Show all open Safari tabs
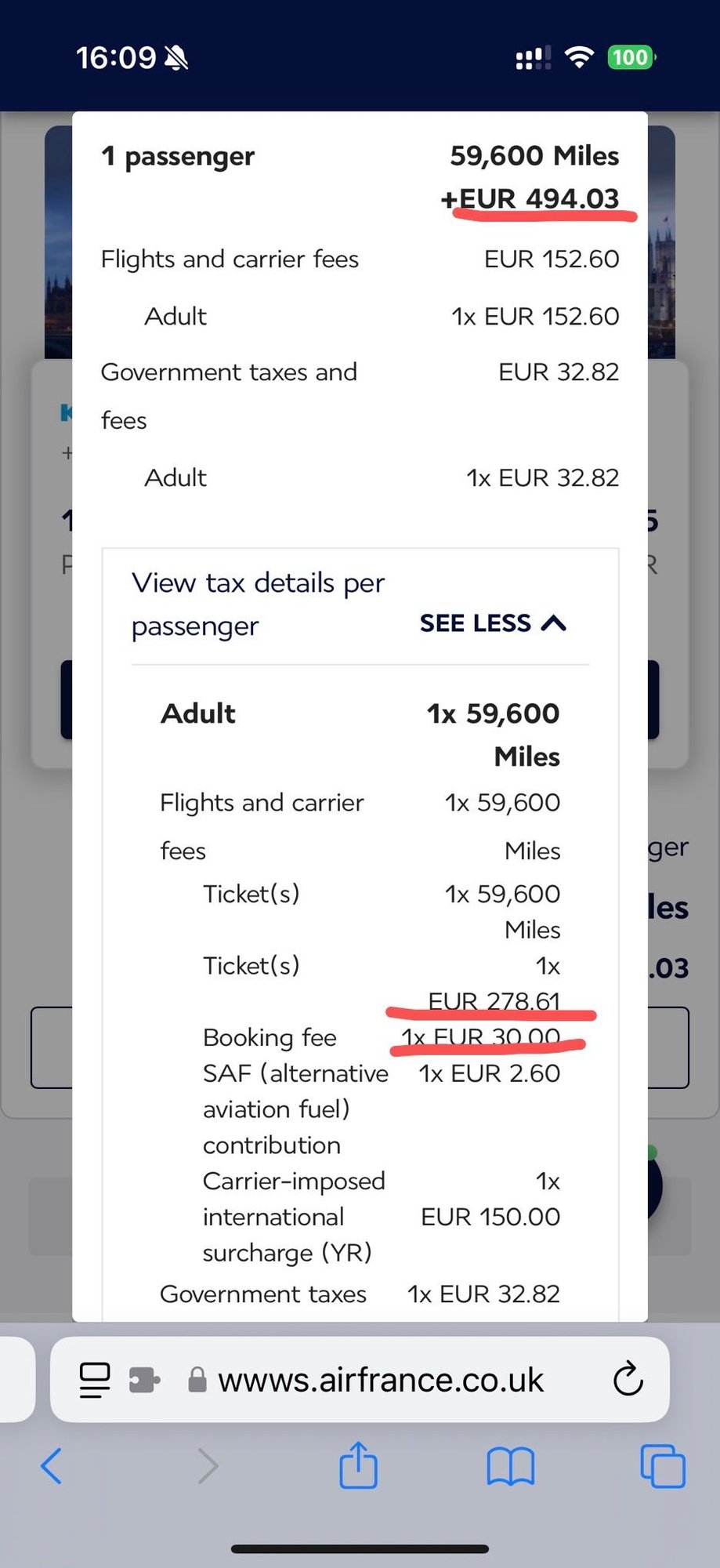 662,1465
